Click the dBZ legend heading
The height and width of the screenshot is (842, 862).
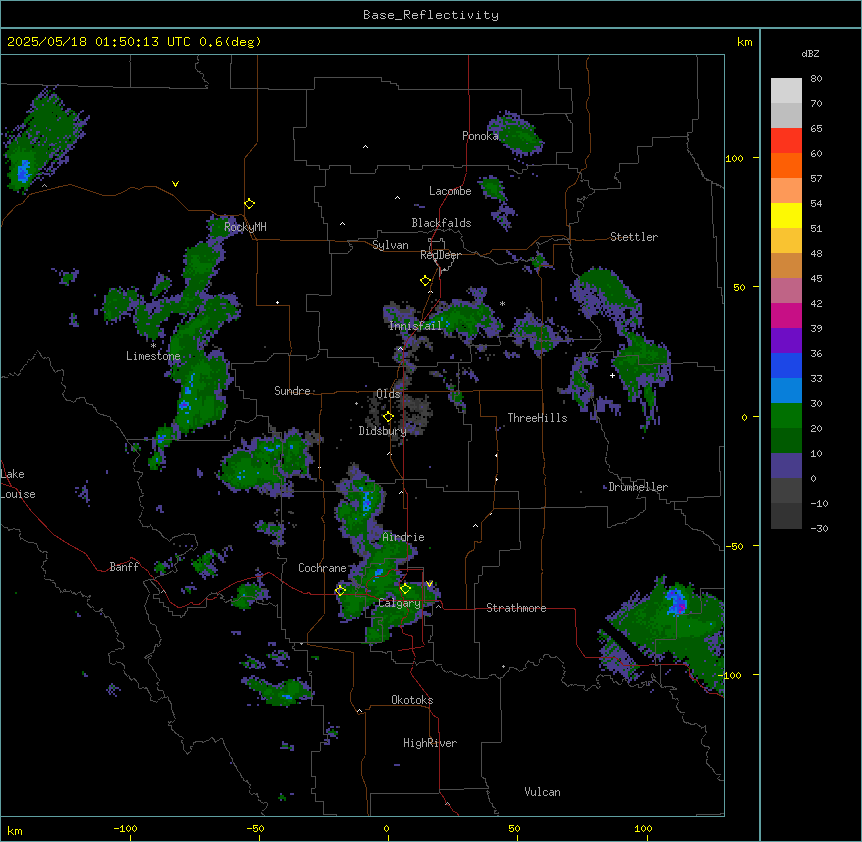[810, 54]
